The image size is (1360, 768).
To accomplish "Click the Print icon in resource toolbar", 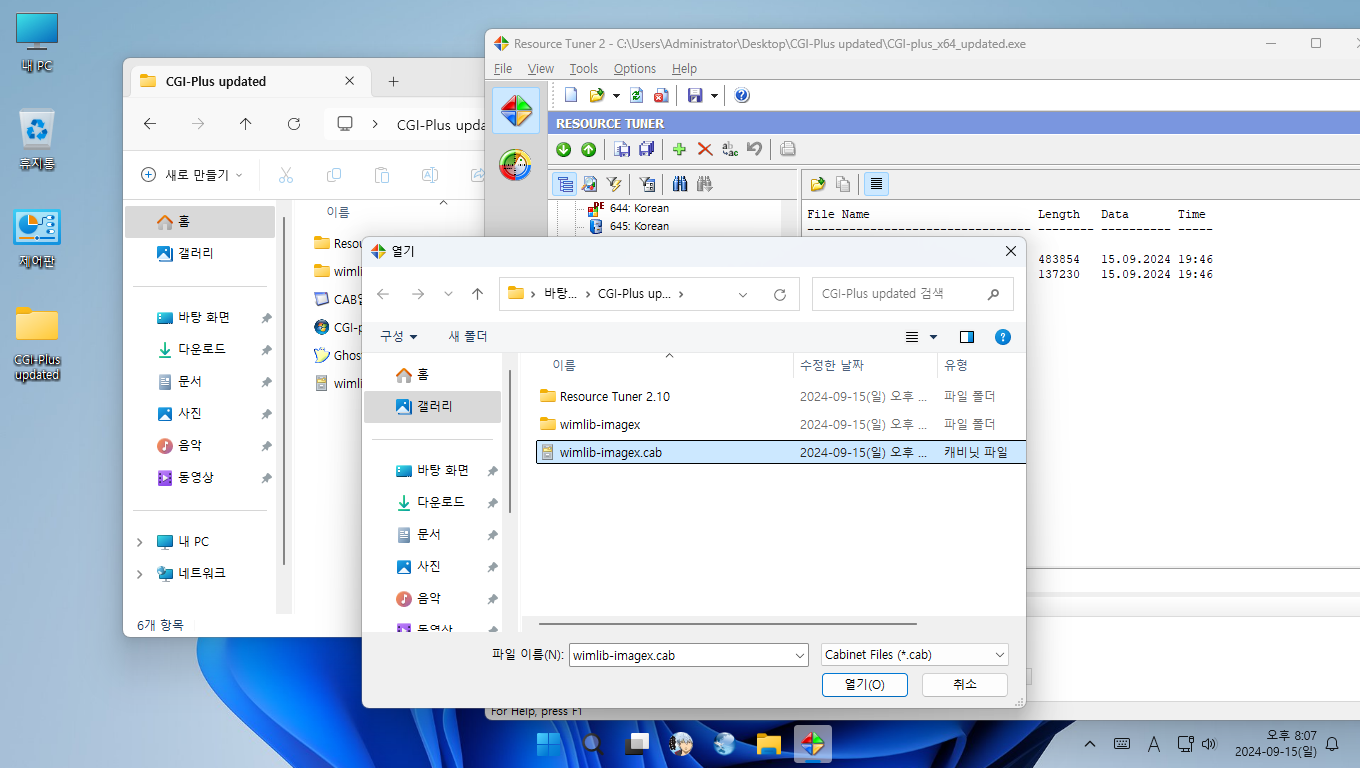I will (788, 149).
